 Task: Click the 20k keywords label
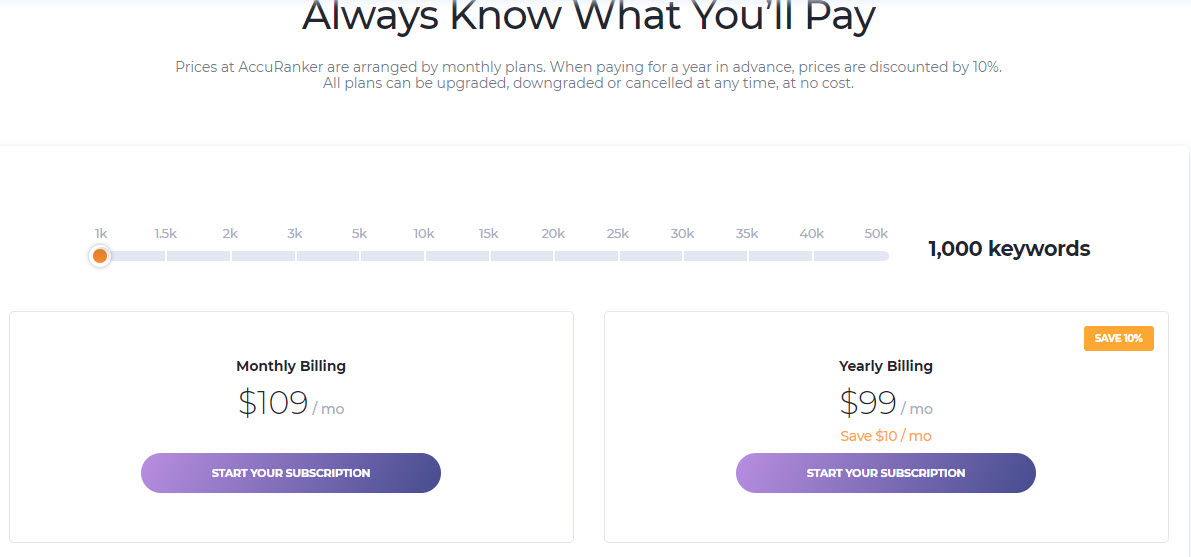(x=553, y=234)
